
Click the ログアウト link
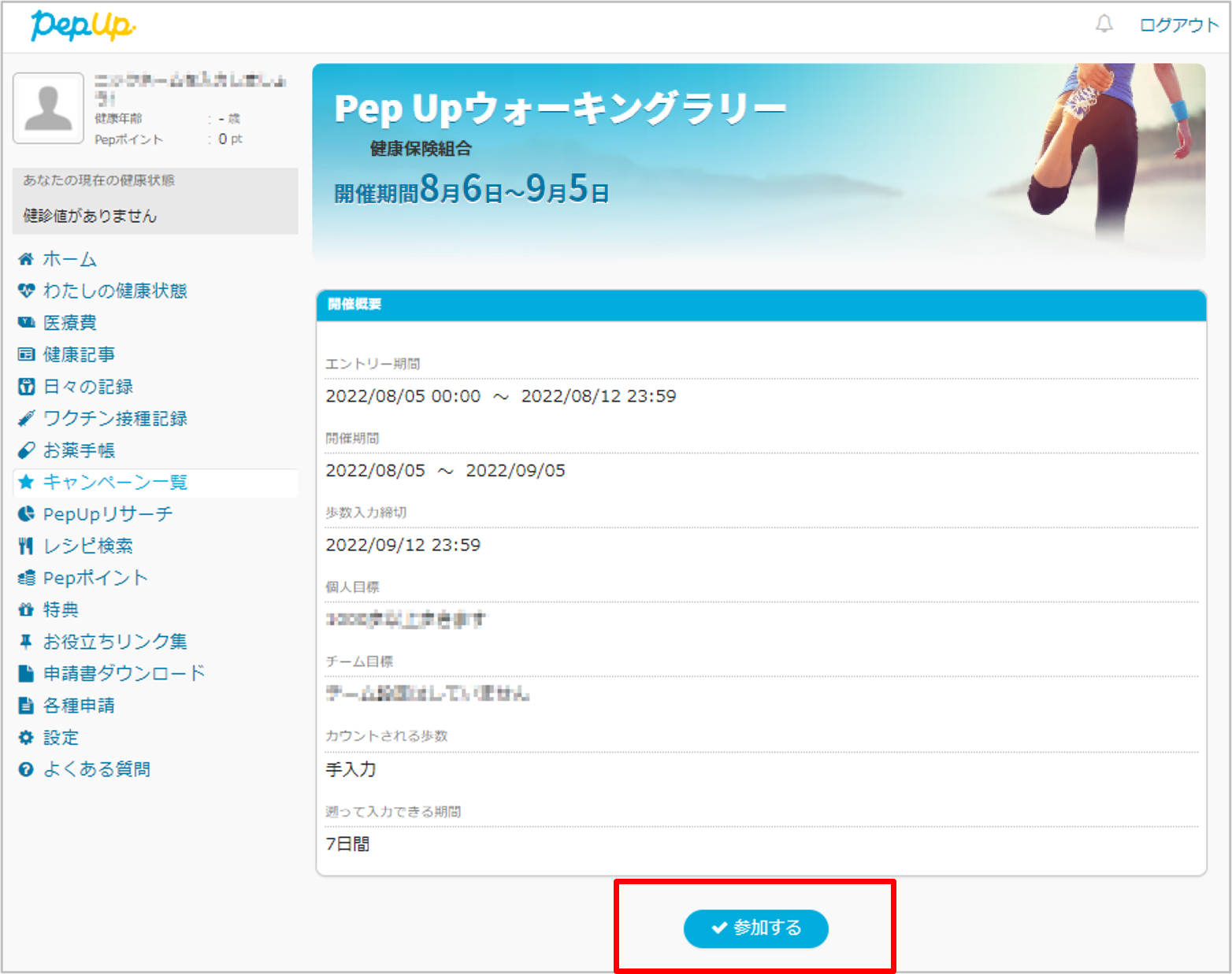coord(1178,25)
